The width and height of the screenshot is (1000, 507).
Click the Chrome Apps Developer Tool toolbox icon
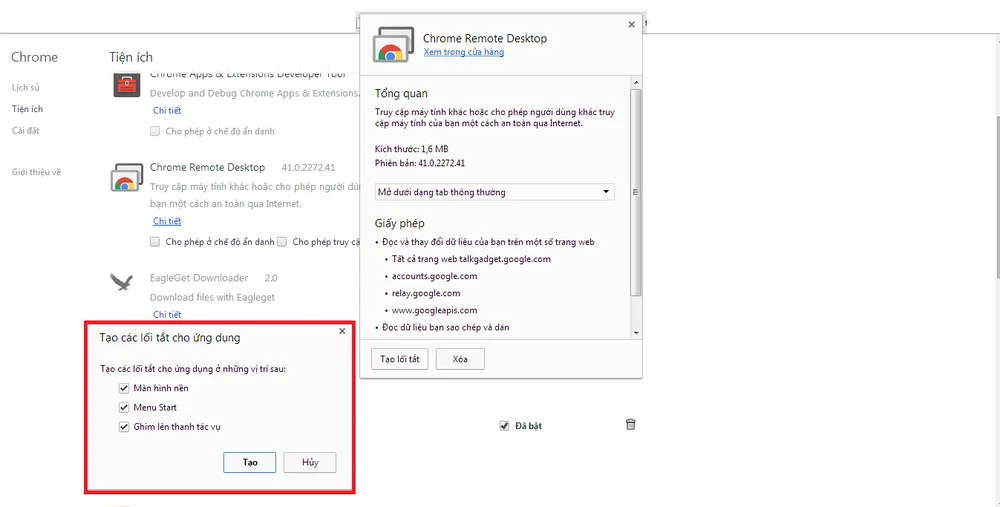pyautogui.click(x=125, y=86)
